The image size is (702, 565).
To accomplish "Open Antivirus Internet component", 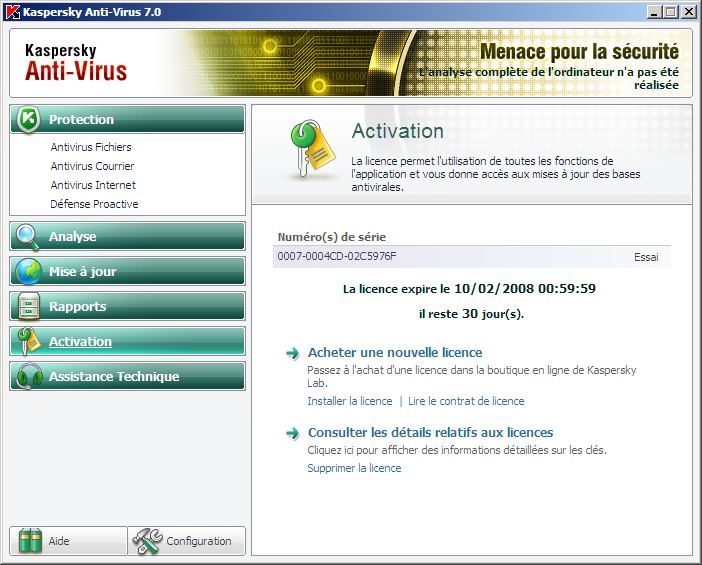I will tap(93, 185).
